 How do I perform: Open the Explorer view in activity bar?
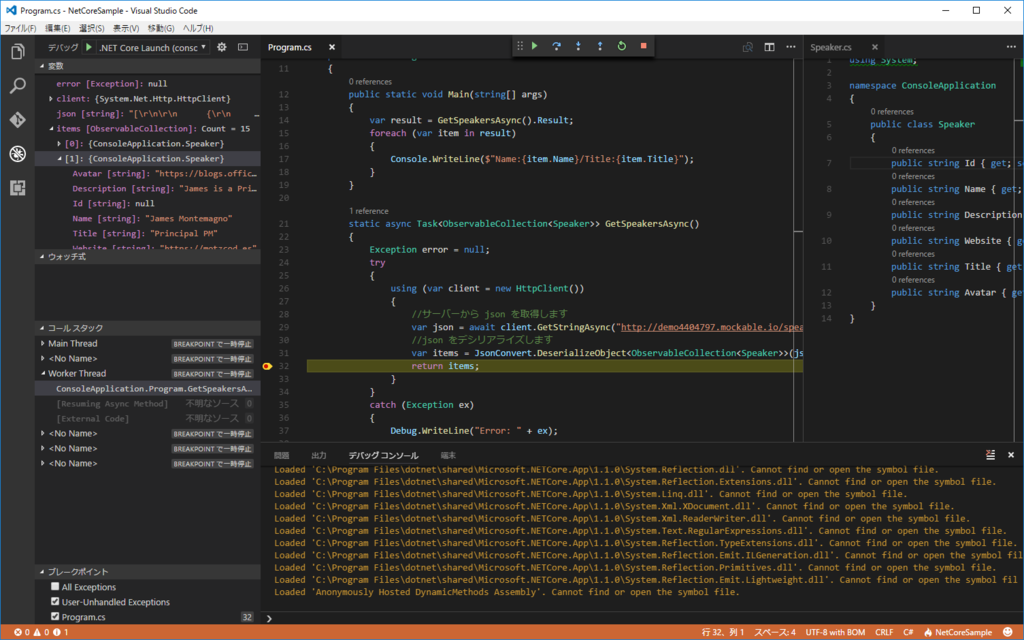click(18, 52)
